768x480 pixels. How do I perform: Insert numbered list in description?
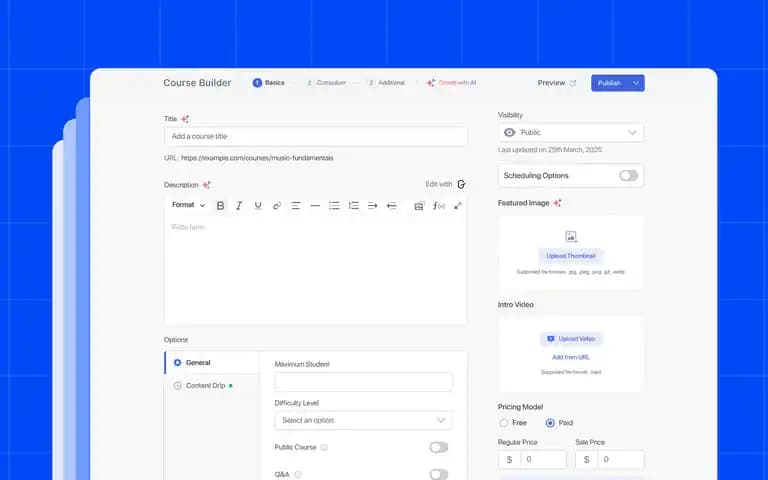353,206
